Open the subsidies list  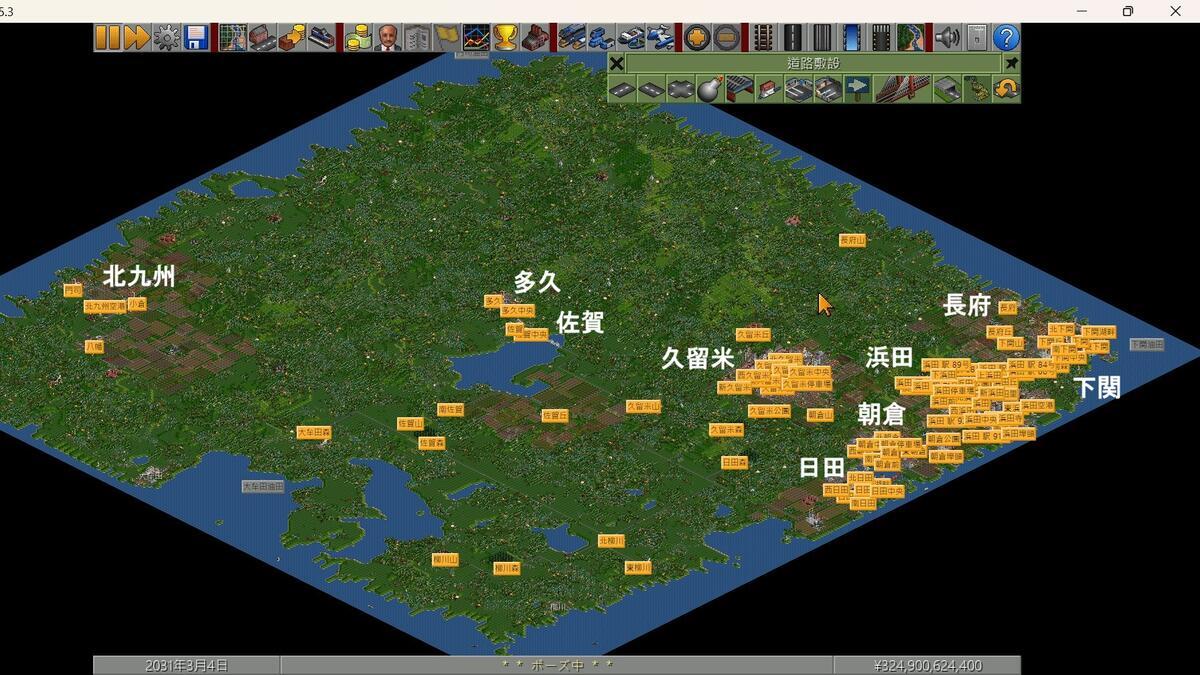tap(292, 38)
